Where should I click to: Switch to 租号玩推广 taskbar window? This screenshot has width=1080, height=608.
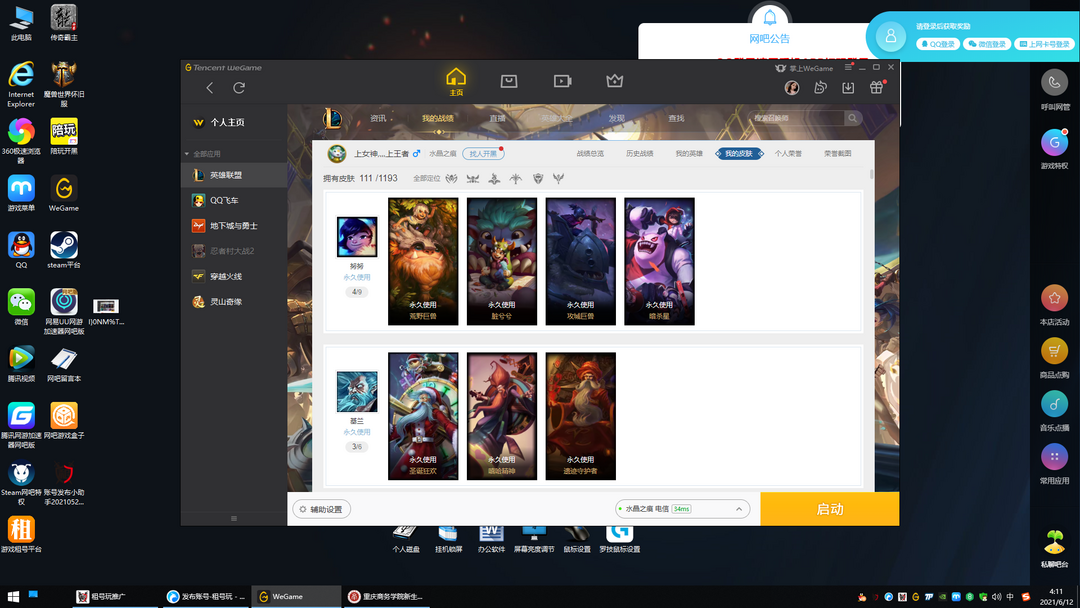pos(114,596)
